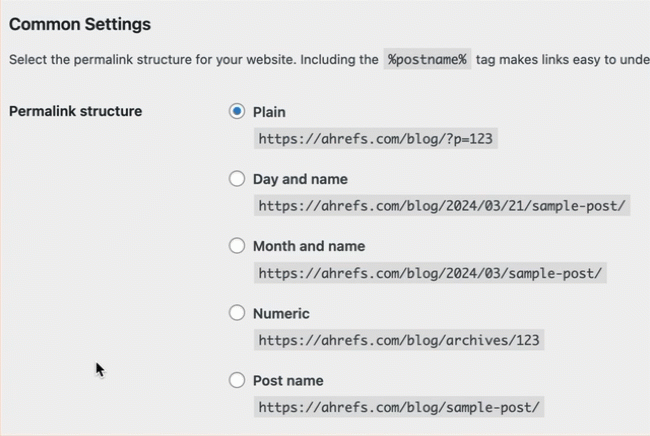
Task: Click the "Month and name" label text
Action: (x=308, y=246)
